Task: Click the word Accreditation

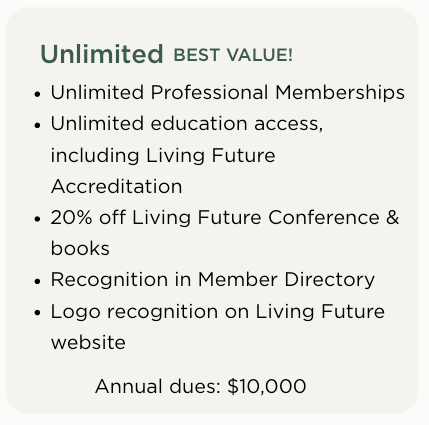Action: coord(117,186)
